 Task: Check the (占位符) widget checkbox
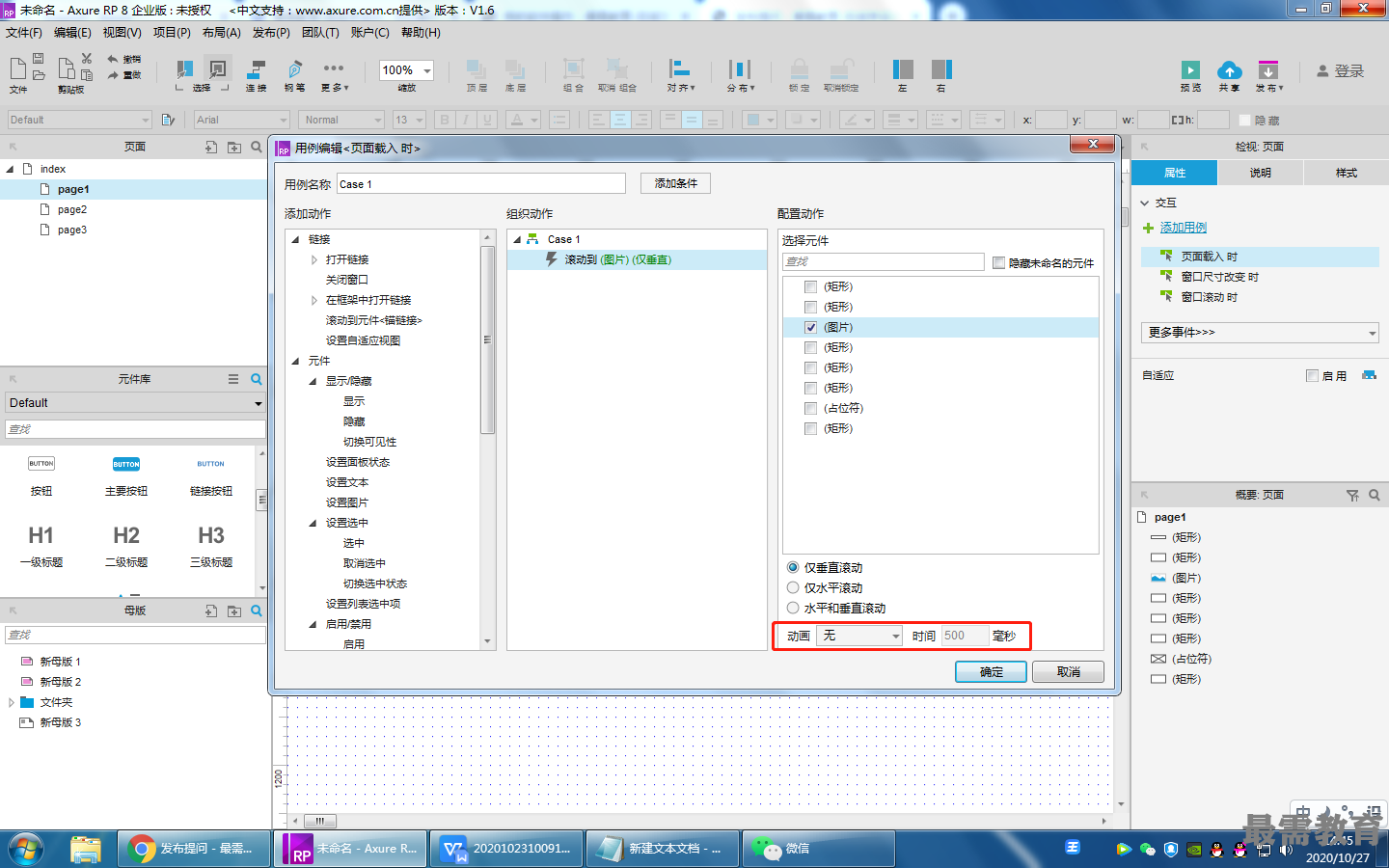click(x=810, y=408)
